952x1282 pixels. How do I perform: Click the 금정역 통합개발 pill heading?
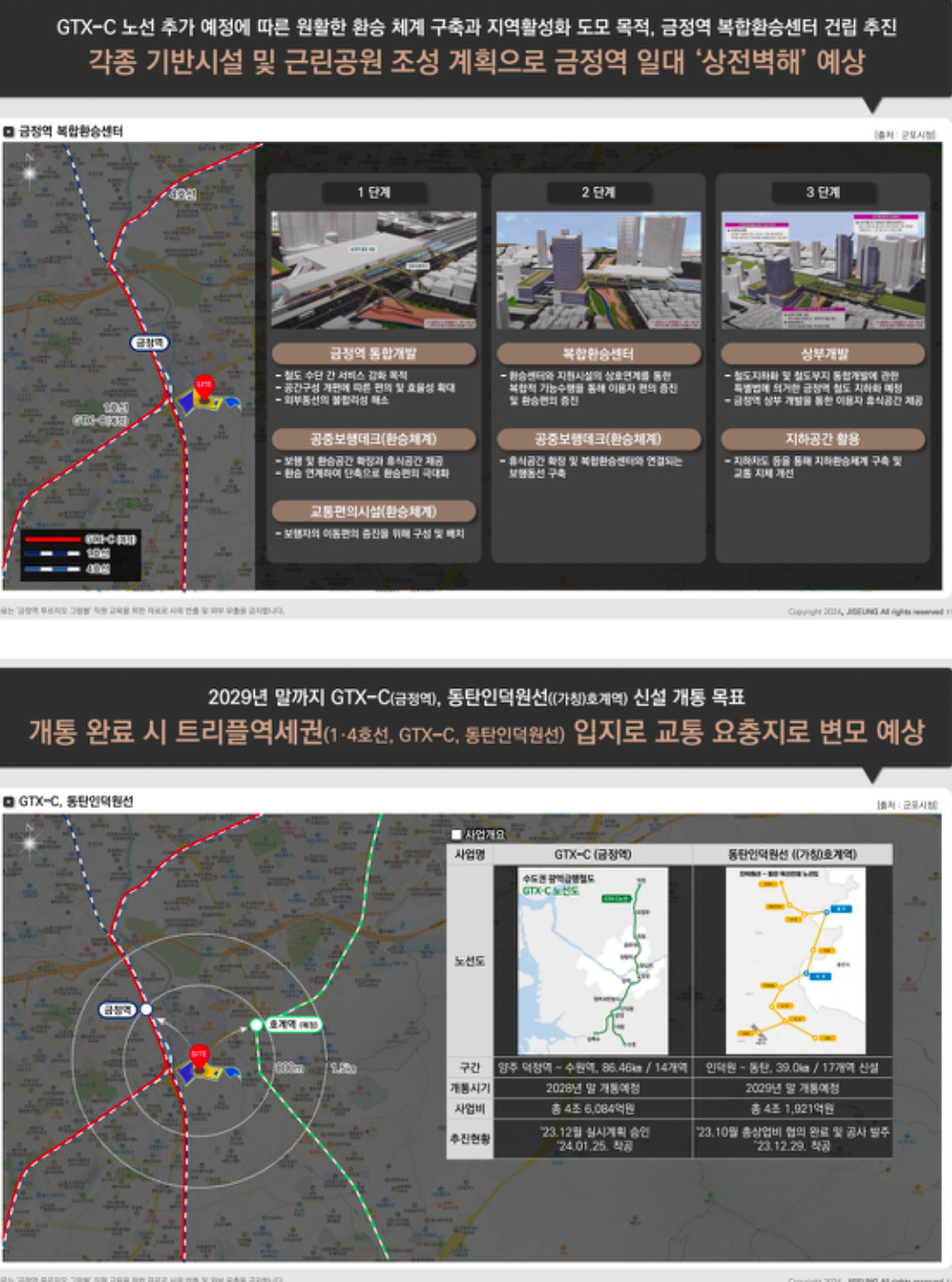(x=373, y=354)
